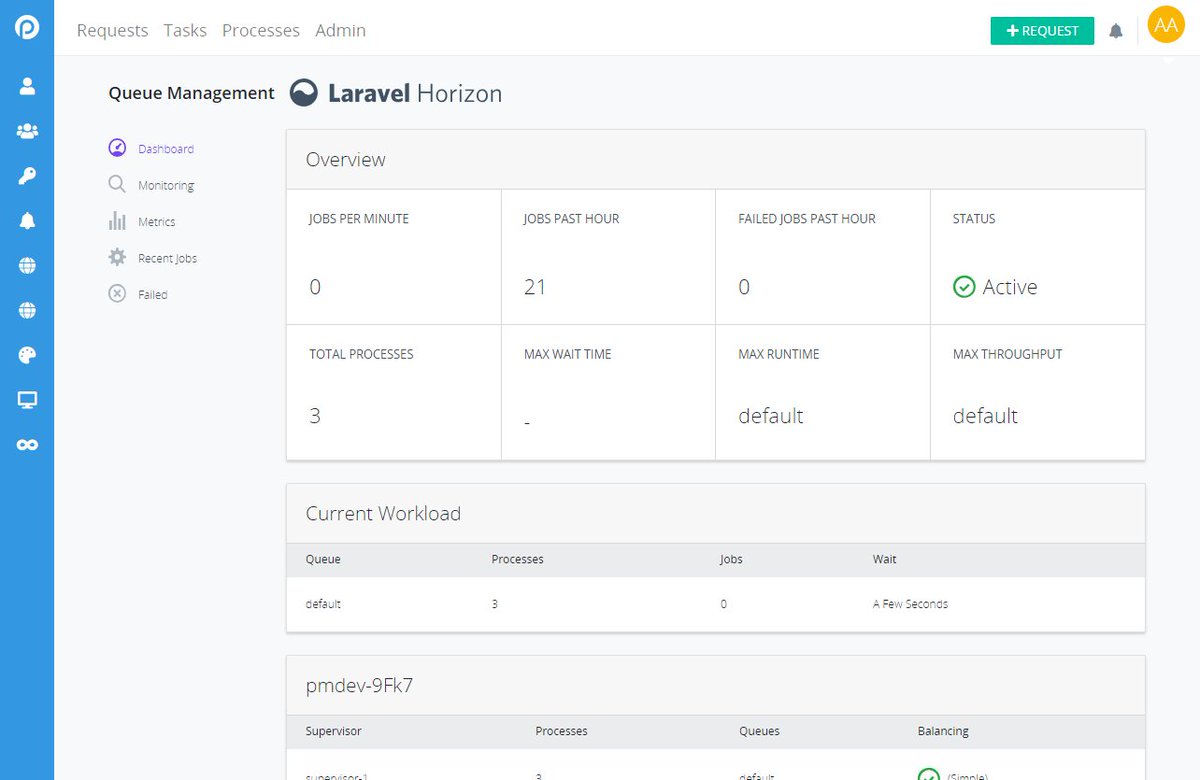Click the key icon in the sidebar
1200x780 pixels.
click(27, 175)
